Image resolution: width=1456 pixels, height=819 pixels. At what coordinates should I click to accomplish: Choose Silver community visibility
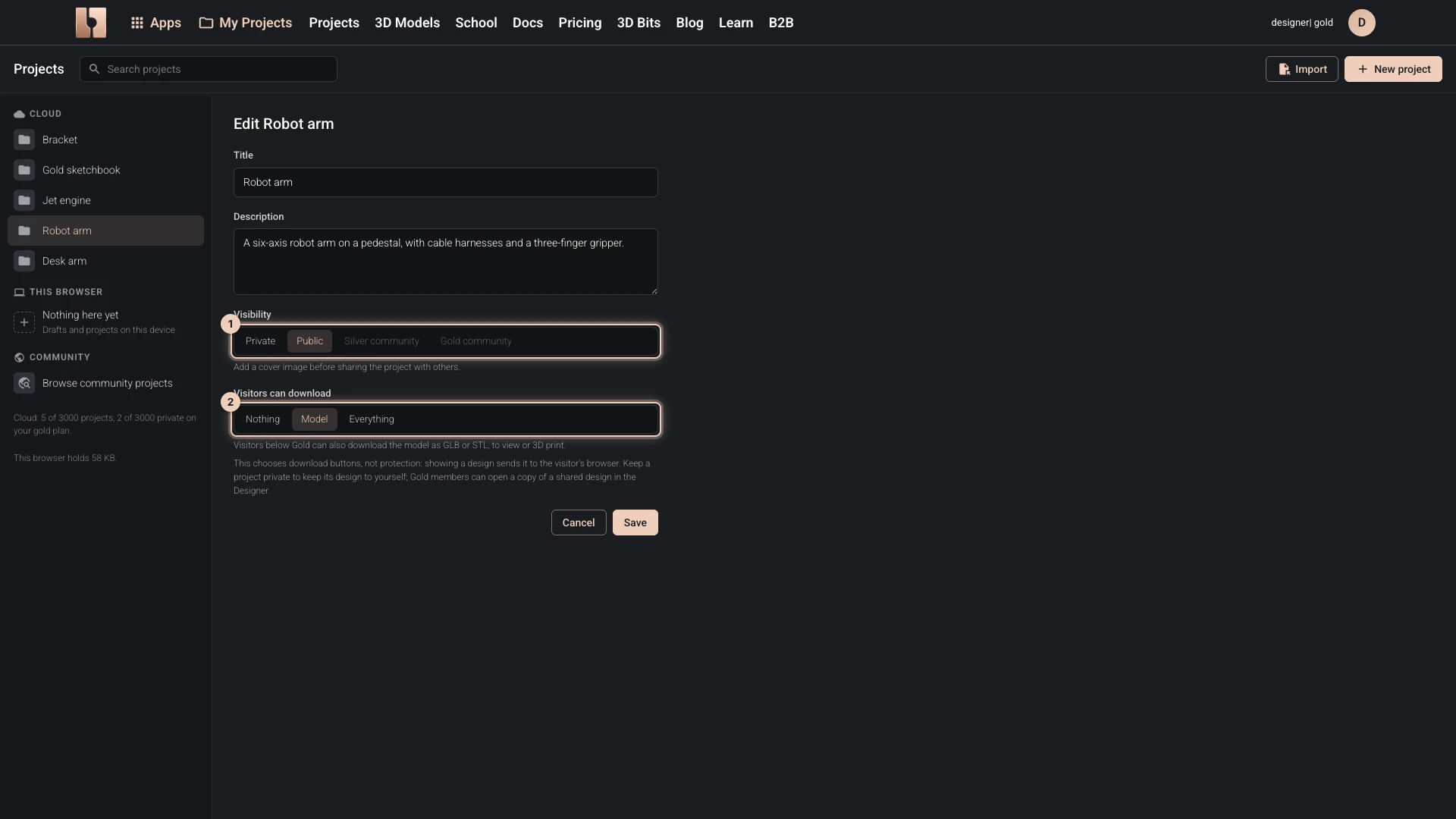pyautogui.click(x=381, y=341)
